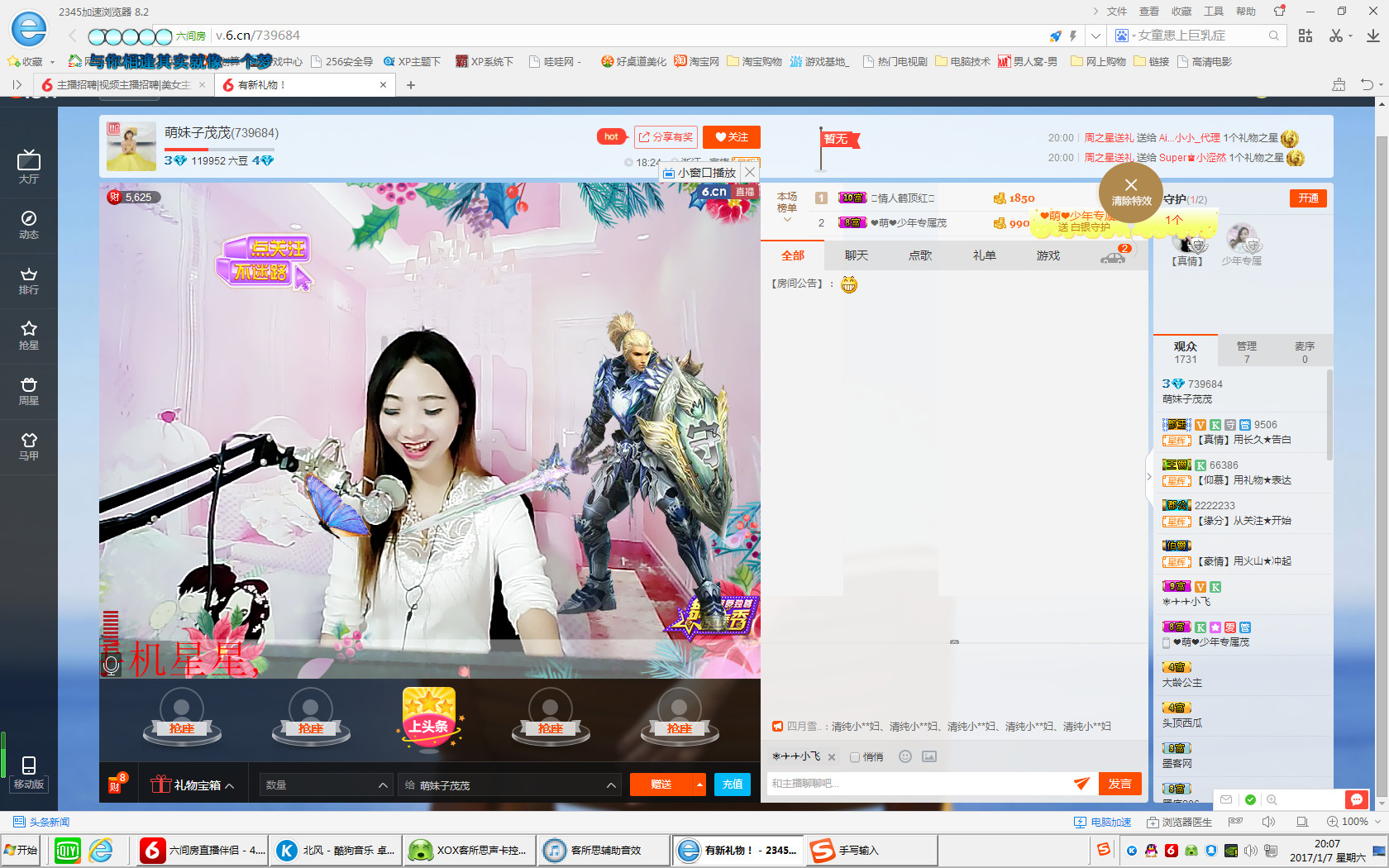This screenshot has width=1389, height=868.
Task: Switch to the 点歌 song request tab
Action: pyautogui.click(x=920, y=255)
